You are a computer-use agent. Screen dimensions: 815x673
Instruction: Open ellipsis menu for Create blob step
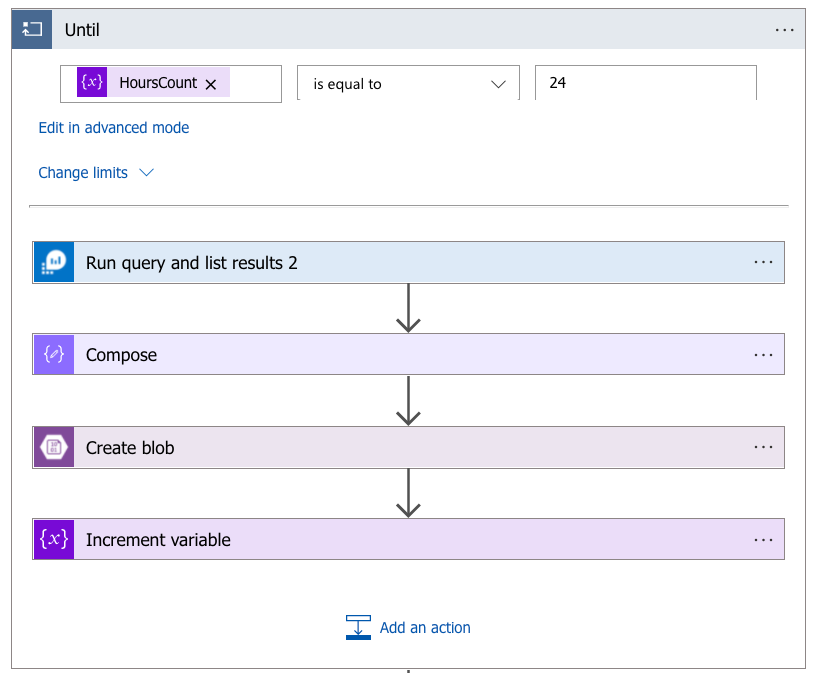coord(763,447)
